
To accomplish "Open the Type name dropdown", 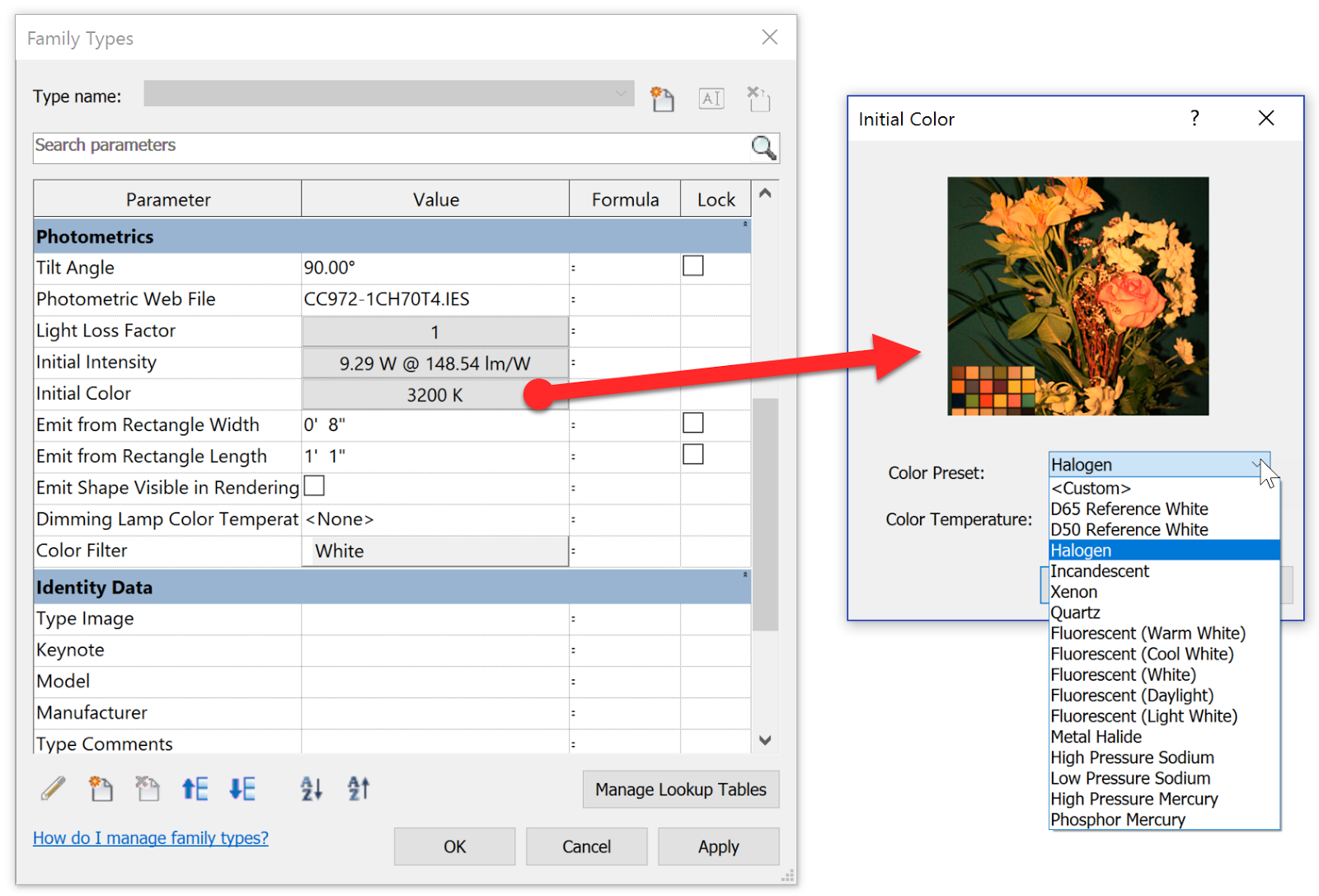I will point(621,93).
